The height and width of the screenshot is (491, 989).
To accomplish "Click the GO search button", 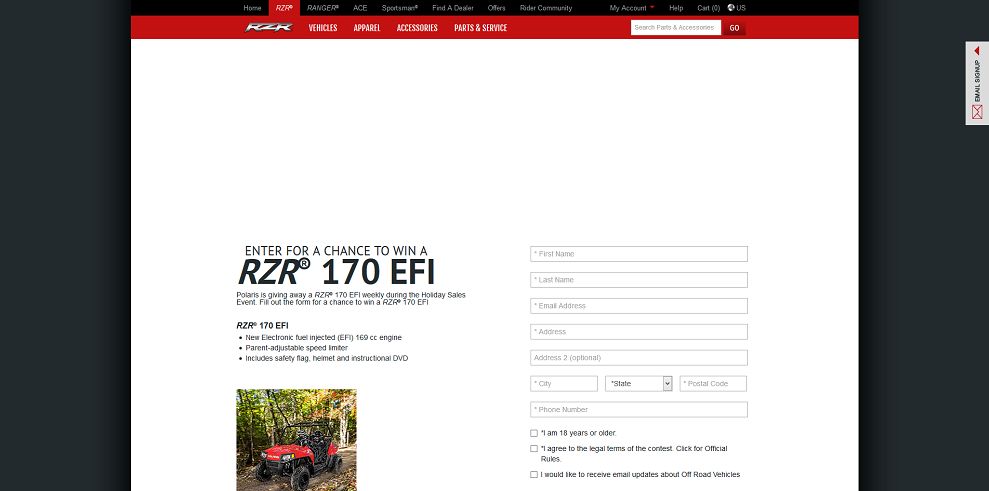I will click(734, 28).
